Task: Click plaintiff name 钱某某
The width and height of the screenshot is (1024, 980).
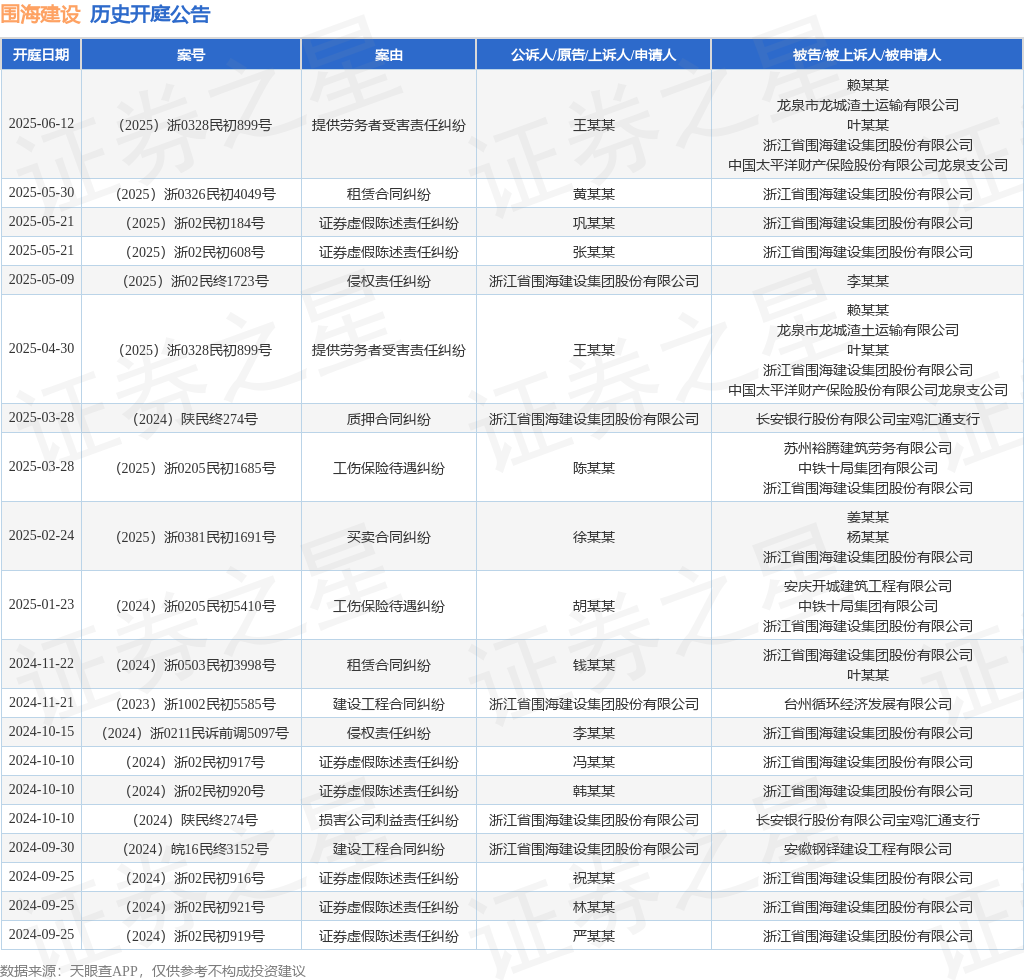Action: pyautogui.click(x=594, y=665)
